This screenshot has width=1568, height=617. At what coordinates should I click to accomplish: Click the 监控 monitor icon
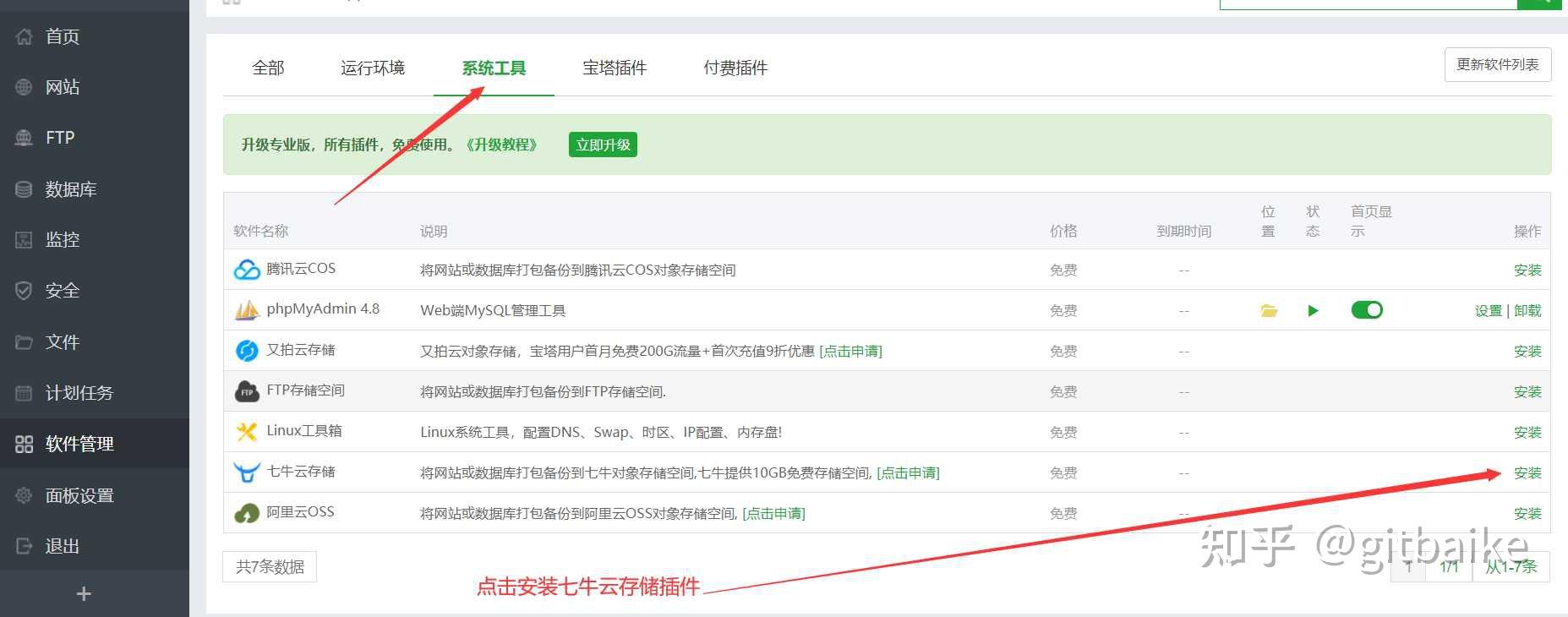(x=24, y=240)
